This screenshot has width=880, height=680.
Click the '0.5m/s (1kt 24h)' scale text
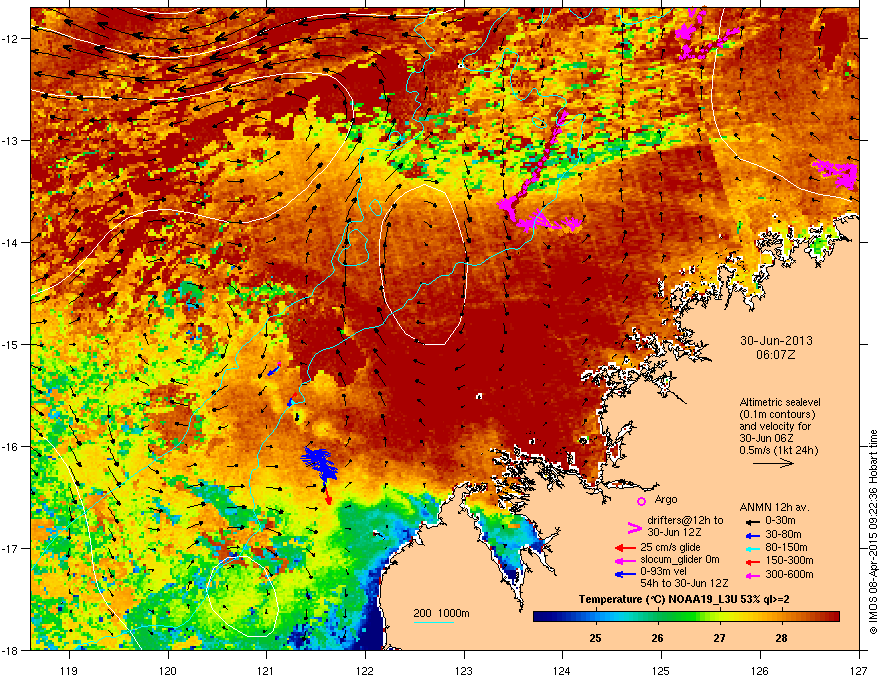(779, 451)
